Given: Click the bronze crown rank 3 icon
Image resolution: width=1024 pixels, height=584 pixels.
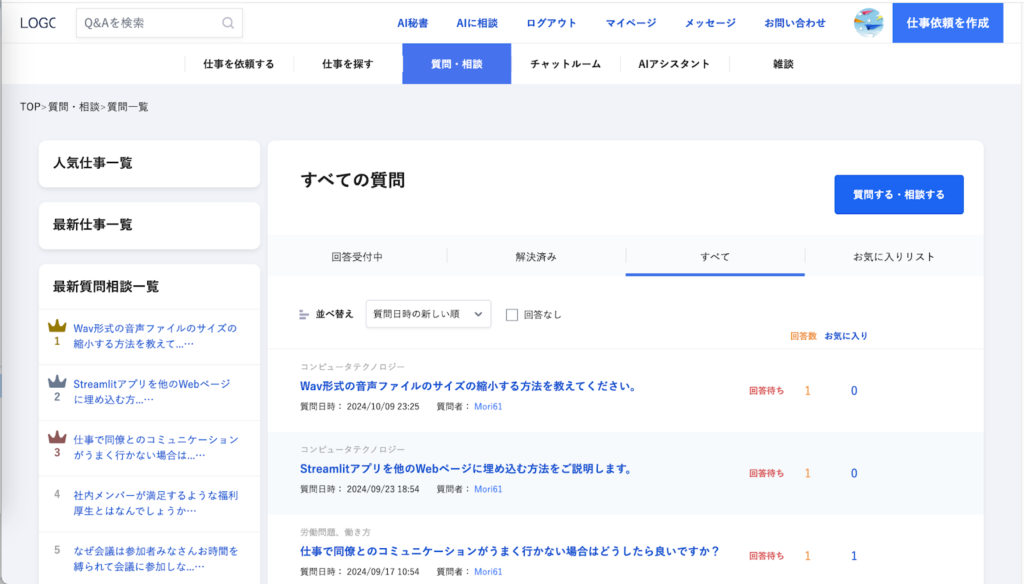Looking at the screenshot, I should tap(57, 439).
